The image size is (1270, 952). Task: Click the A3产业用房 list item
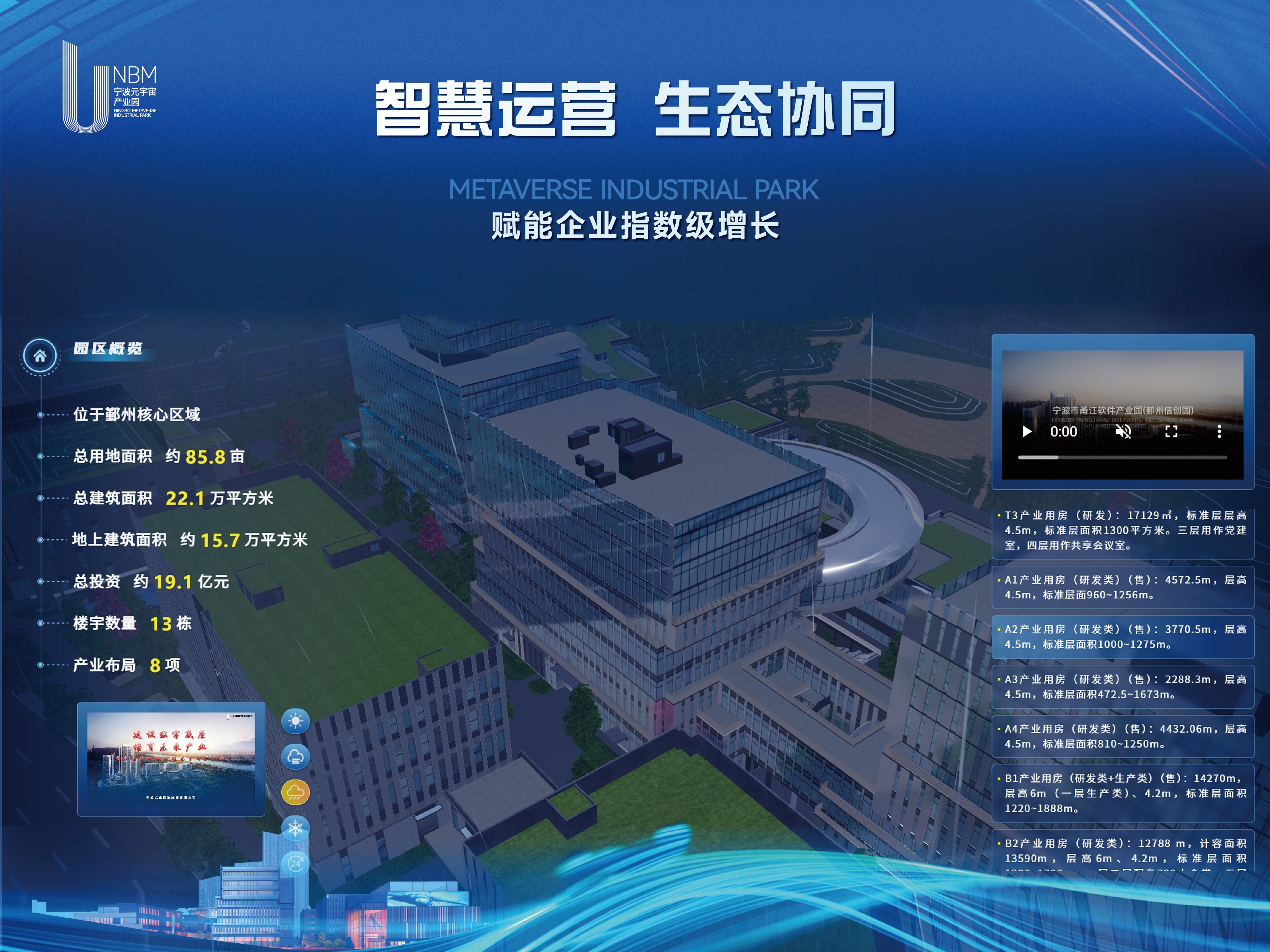tap(1122, 687)
